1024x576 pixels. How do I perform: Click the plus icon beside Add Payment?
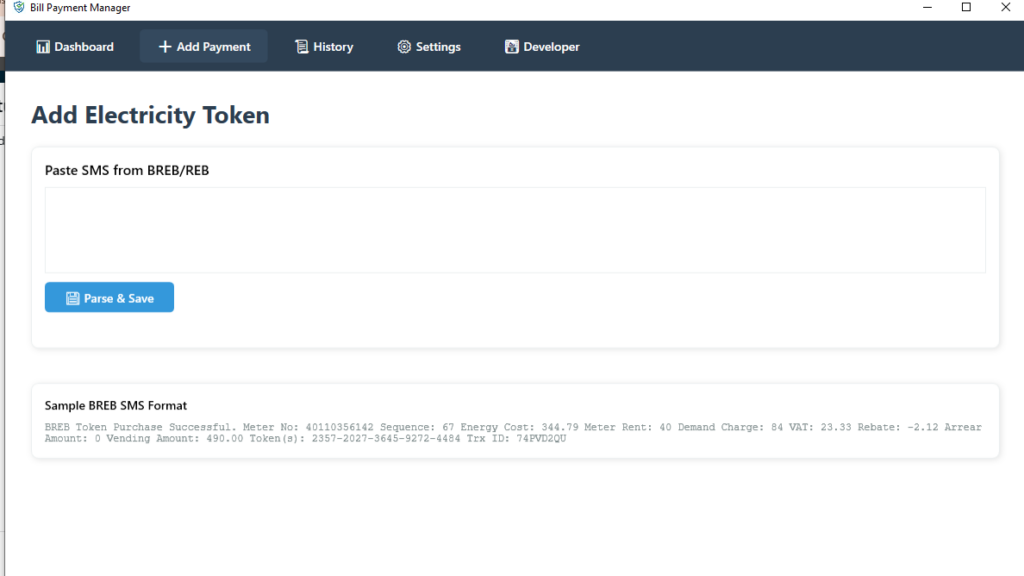165,47
